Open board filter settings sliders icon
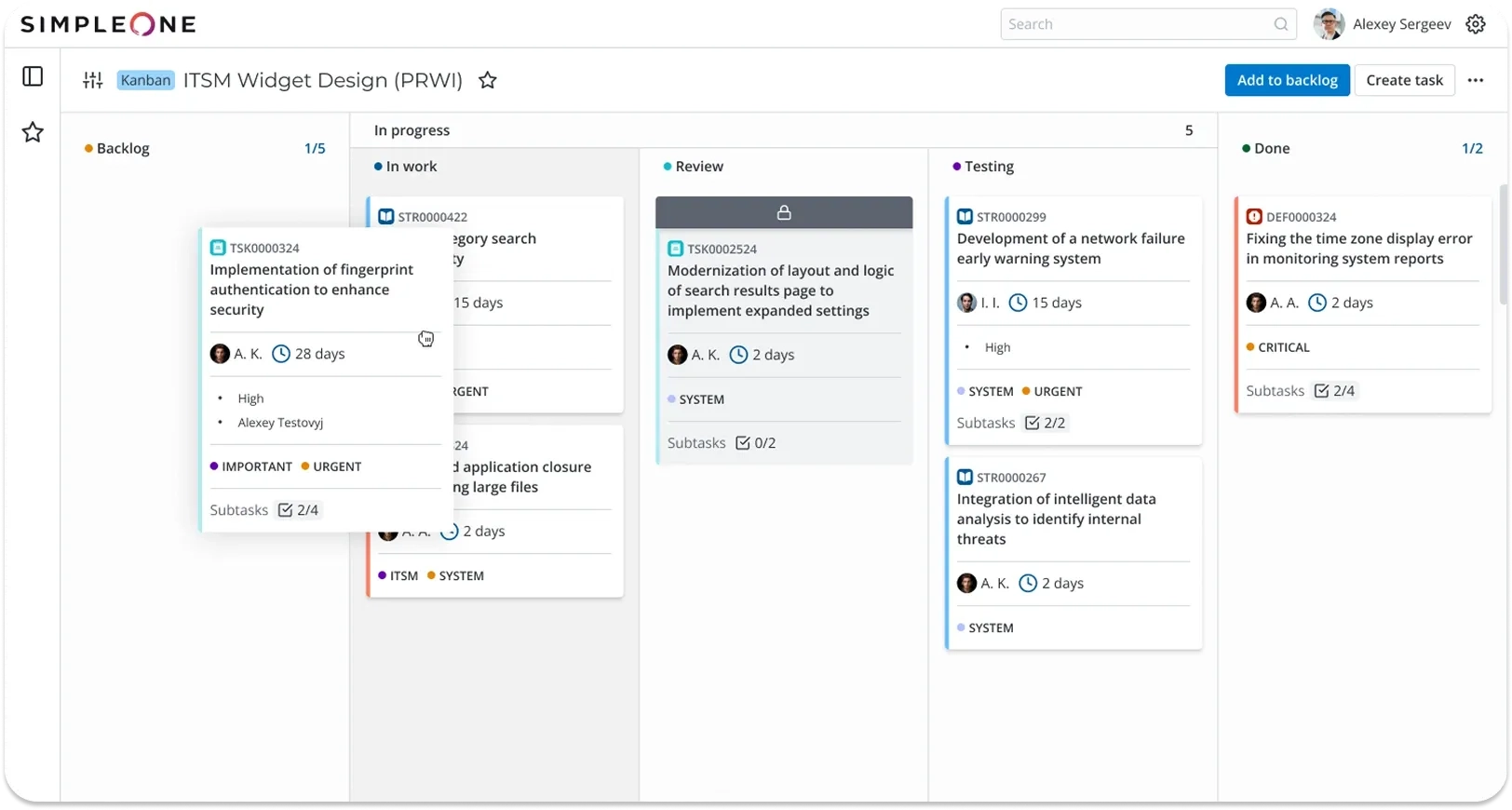The width and height of the screenshot is (1512, 810). coord(93,80)
